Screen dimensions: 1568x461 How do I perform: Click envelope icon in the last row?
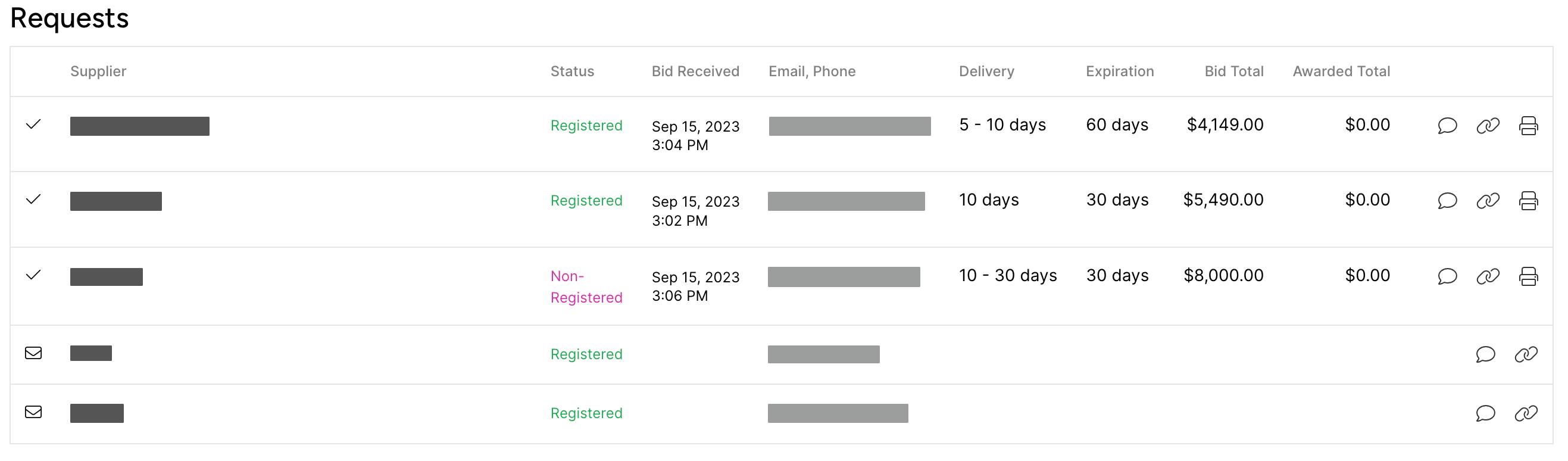point(33,412)
